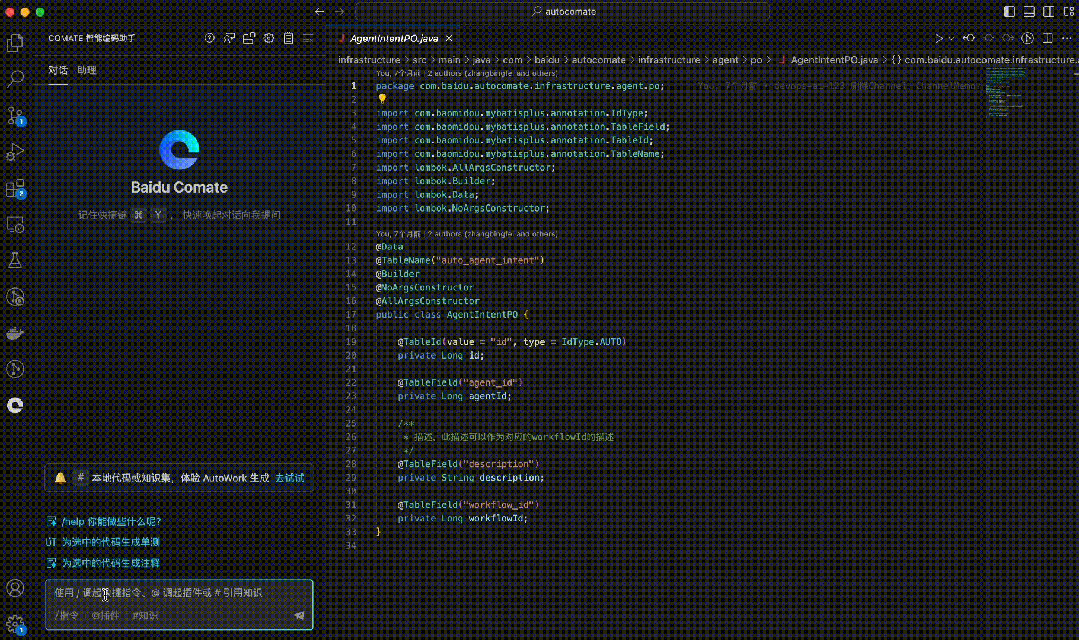Viewport: 1079px width, 640px height.
Task: Click the CodeLens authors text above @Data
Action: click(467, 234)
